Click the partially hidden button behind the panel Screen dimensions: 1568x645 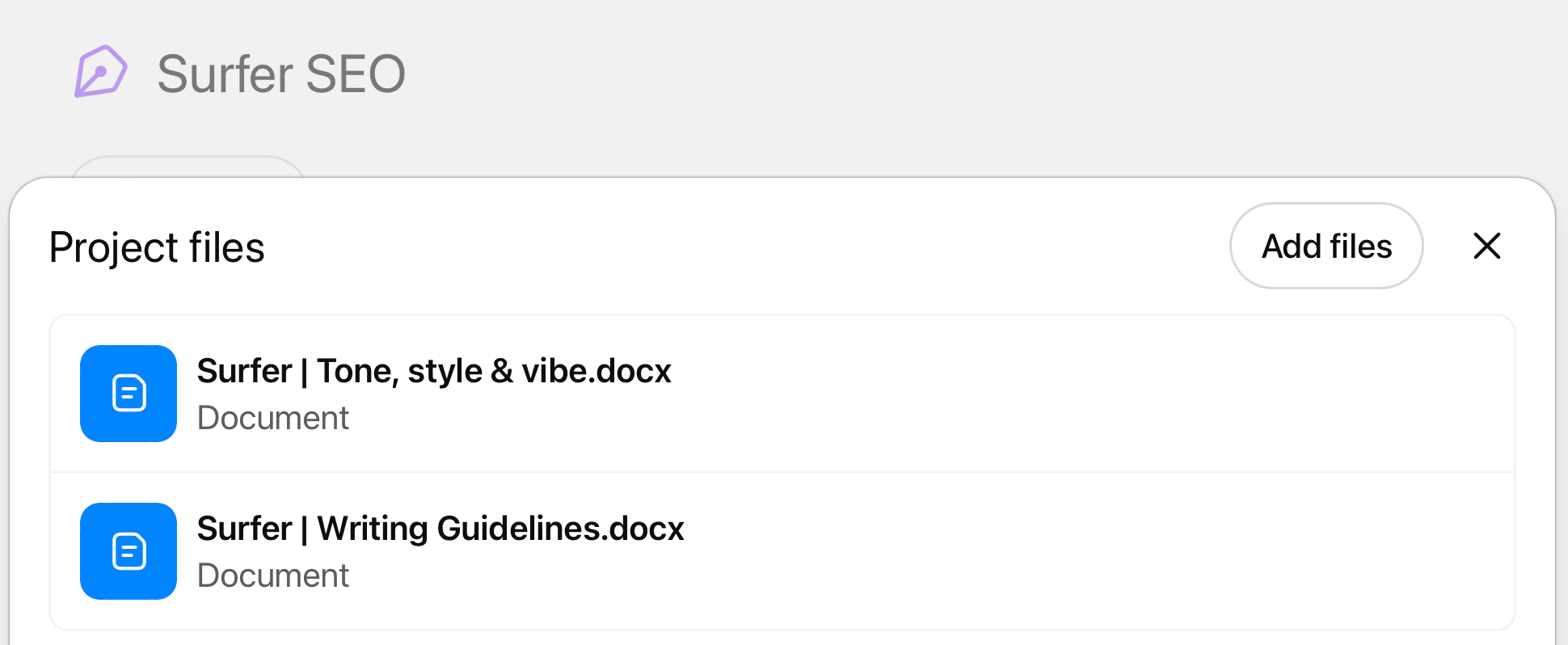[188, 167]
